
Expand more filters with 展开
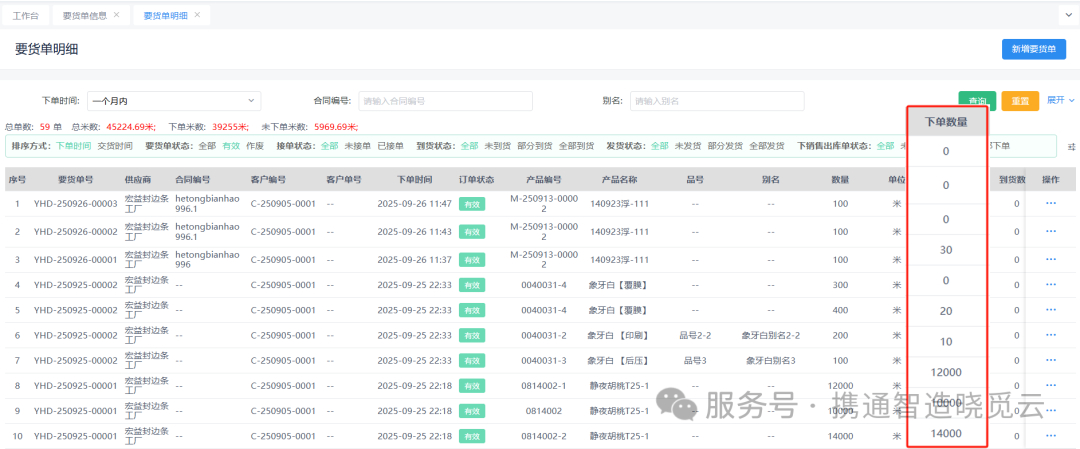(x=1061, y=101)
